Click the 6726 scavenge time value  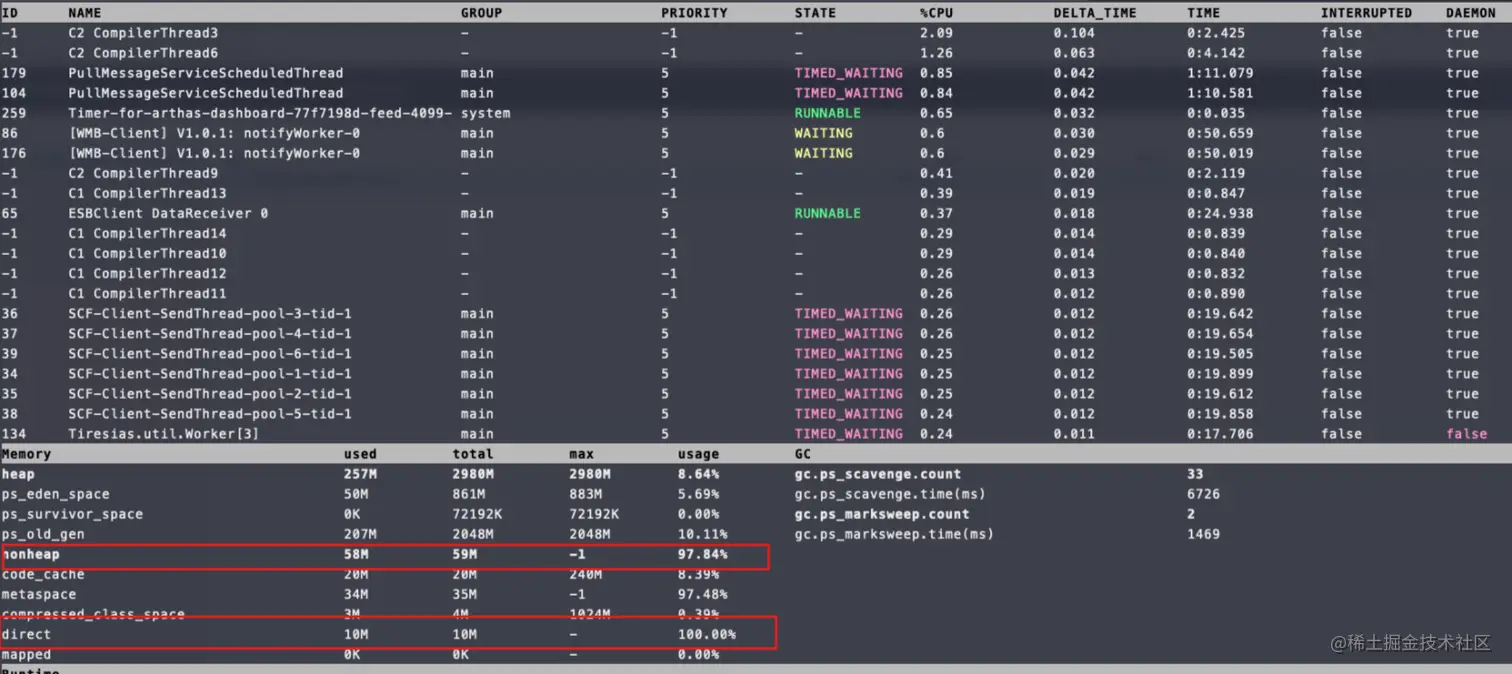click(x=1203, y=494)
